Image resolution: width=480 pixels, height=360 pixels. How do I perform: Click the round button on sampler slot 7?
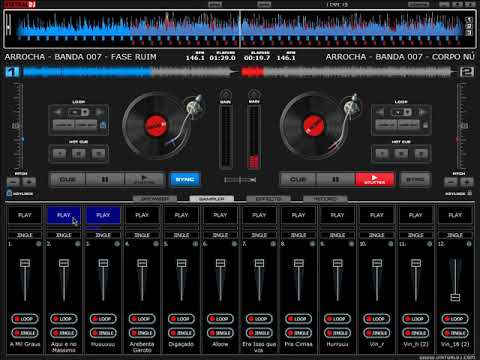point(273,244)
